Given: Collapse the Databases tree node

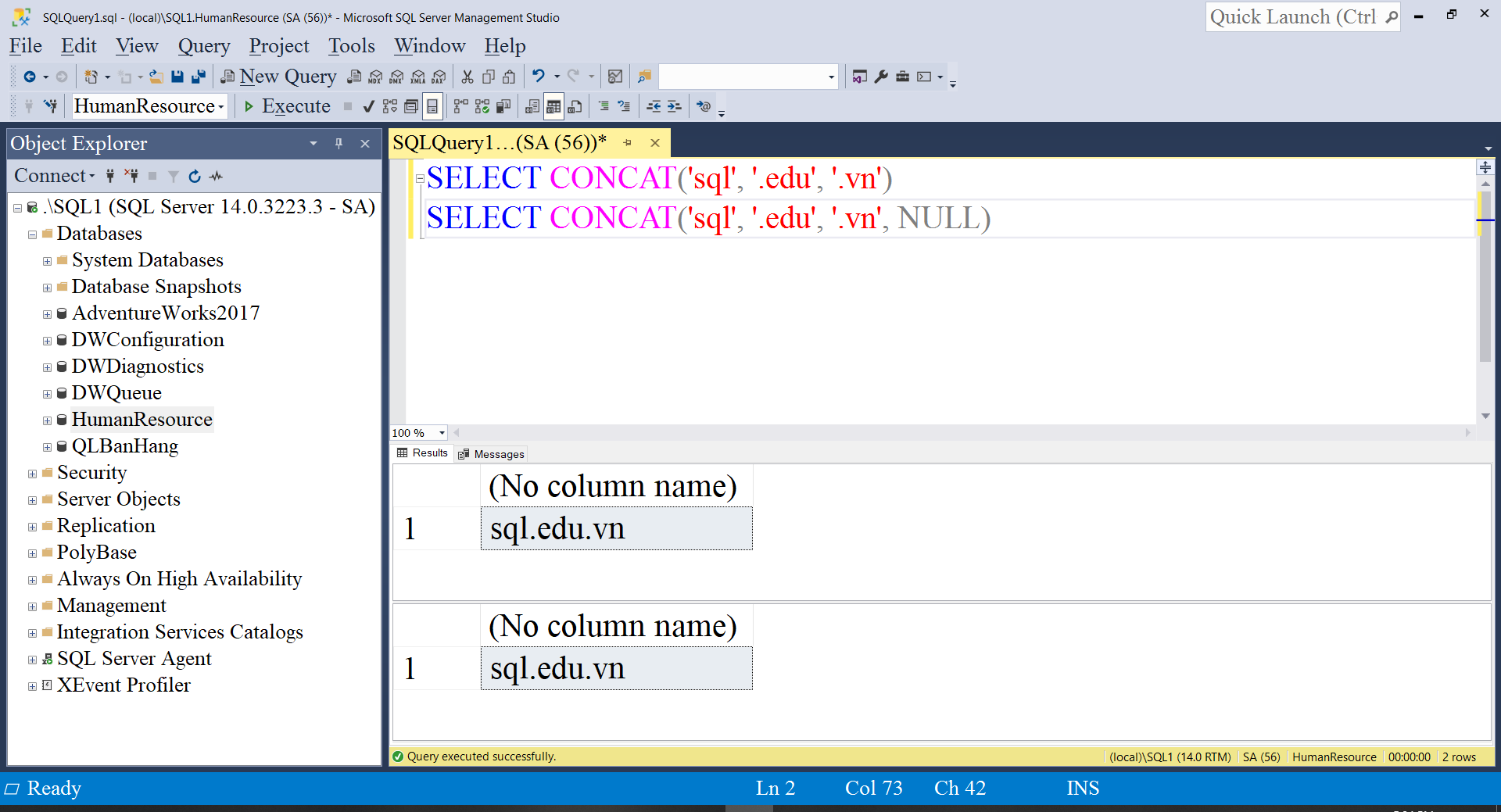Looking at the screenshot, I should tap(31, 233).
